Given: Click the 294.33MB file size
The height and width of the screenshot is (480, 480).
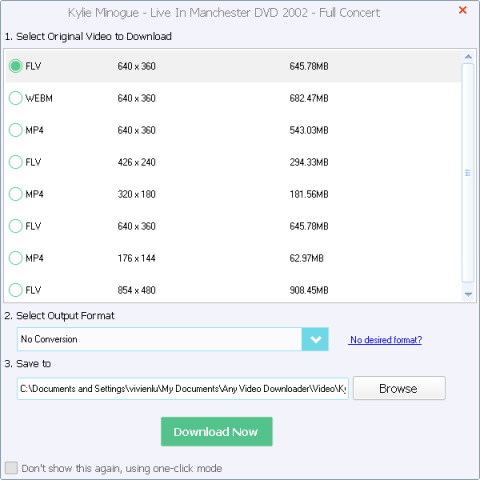Looking at the screenshot, I should point(309,162).
